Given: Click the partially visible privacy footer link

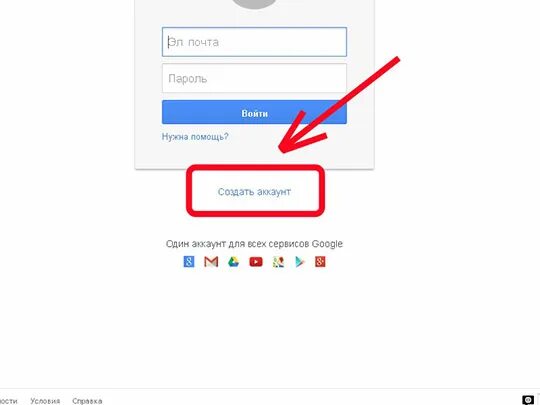Looking at the screenshot, I should tap(9, 401).
